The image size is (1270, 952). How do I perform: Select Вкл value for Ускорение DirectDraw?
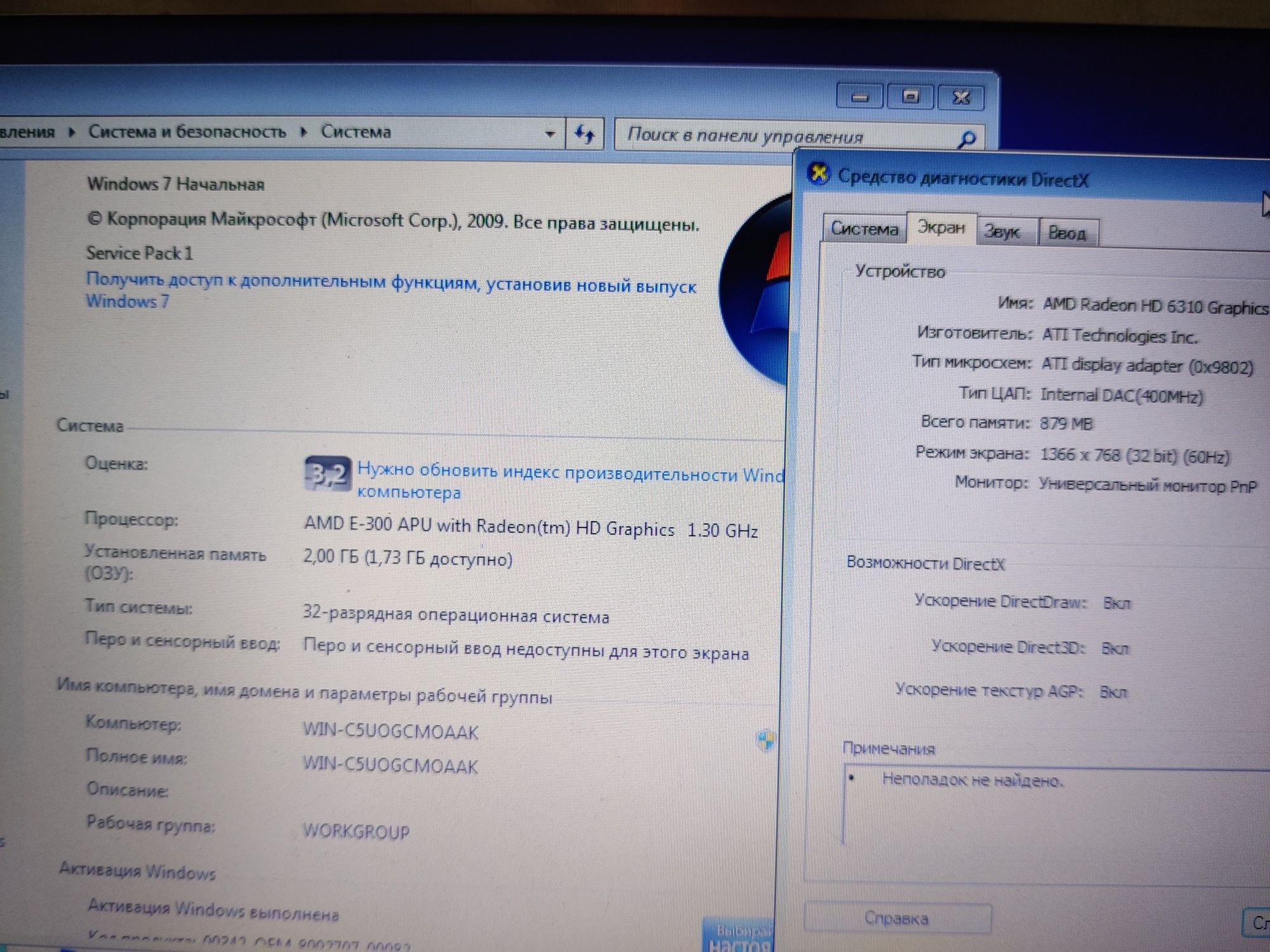1117,603
